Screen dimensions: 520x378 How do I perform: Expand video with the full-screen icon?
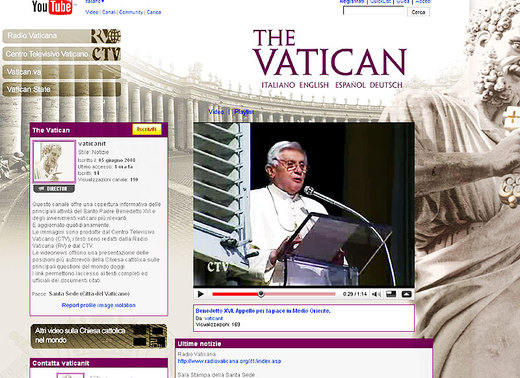[x=406, y=294]
